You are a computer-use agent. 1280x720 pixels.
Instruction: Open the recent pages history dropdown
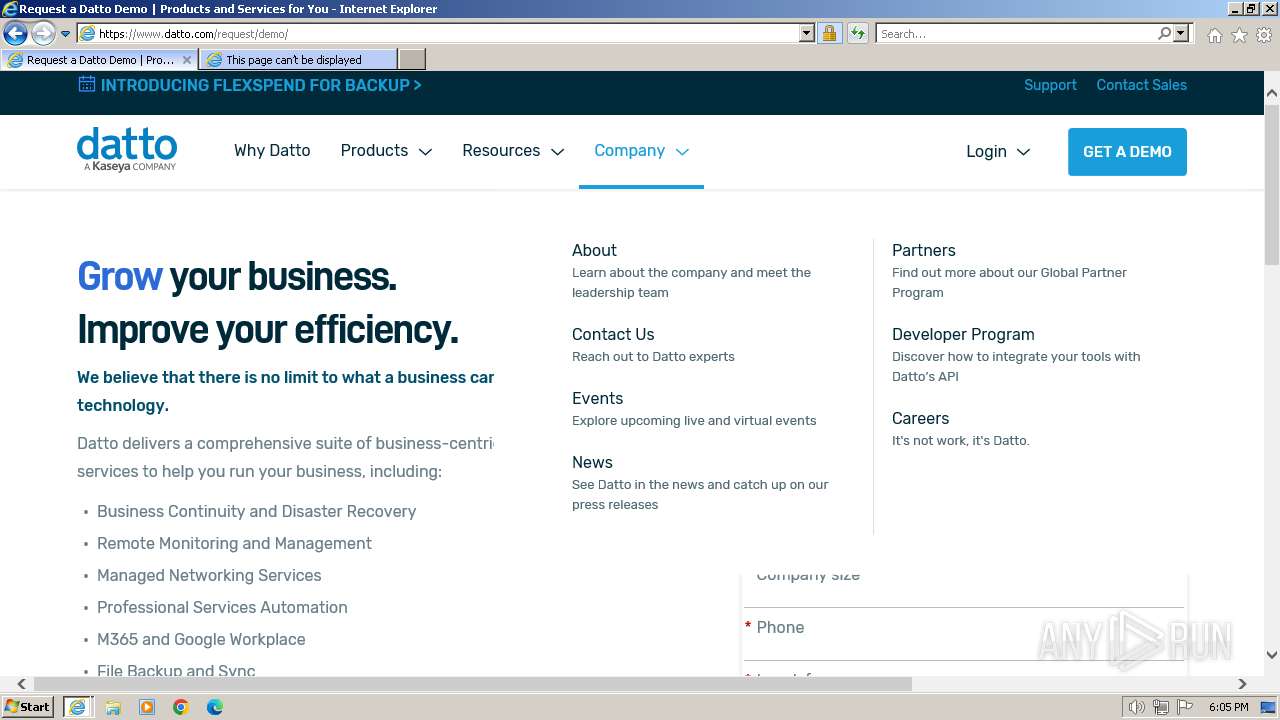[66, 34]
